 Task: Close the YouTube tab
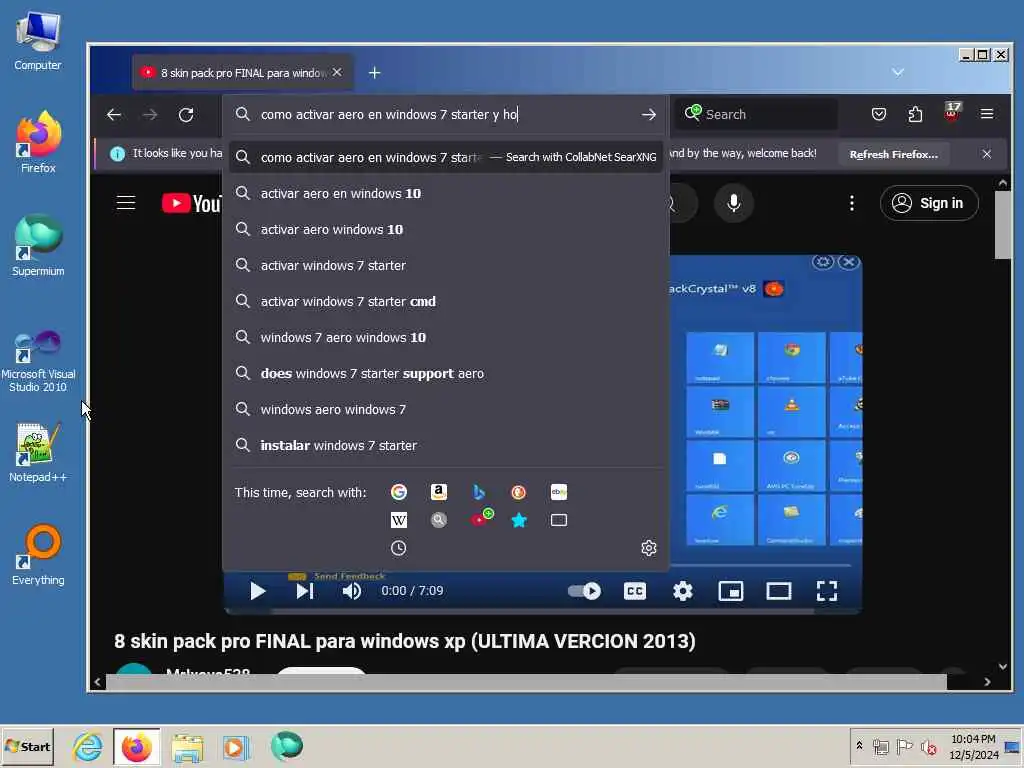click(x=337, y=72)
